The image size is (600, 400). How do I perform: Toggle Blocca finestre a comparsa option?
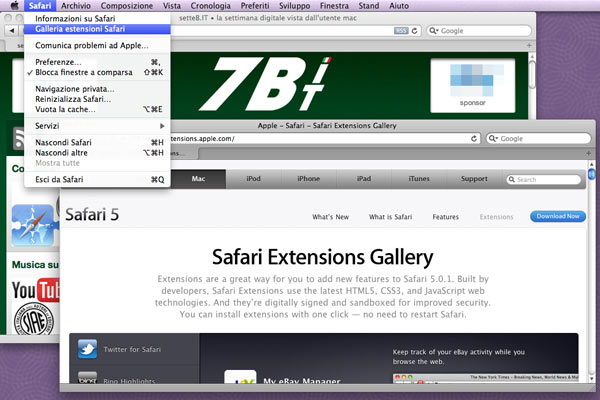coord(78,72)
